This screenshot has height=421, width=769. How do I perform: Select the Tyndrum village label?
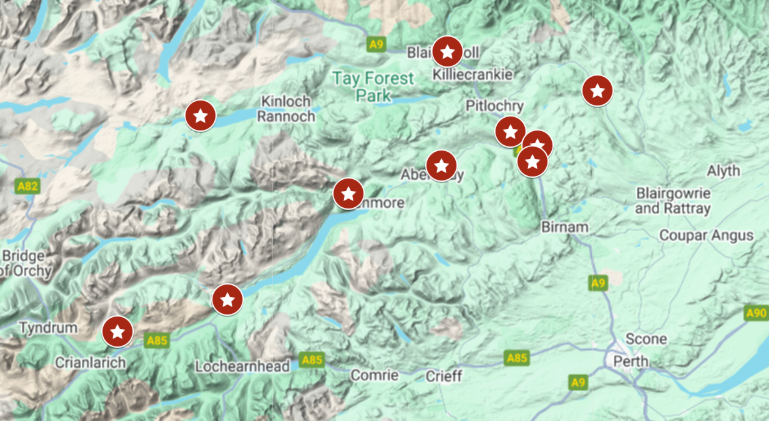(48, 327)
